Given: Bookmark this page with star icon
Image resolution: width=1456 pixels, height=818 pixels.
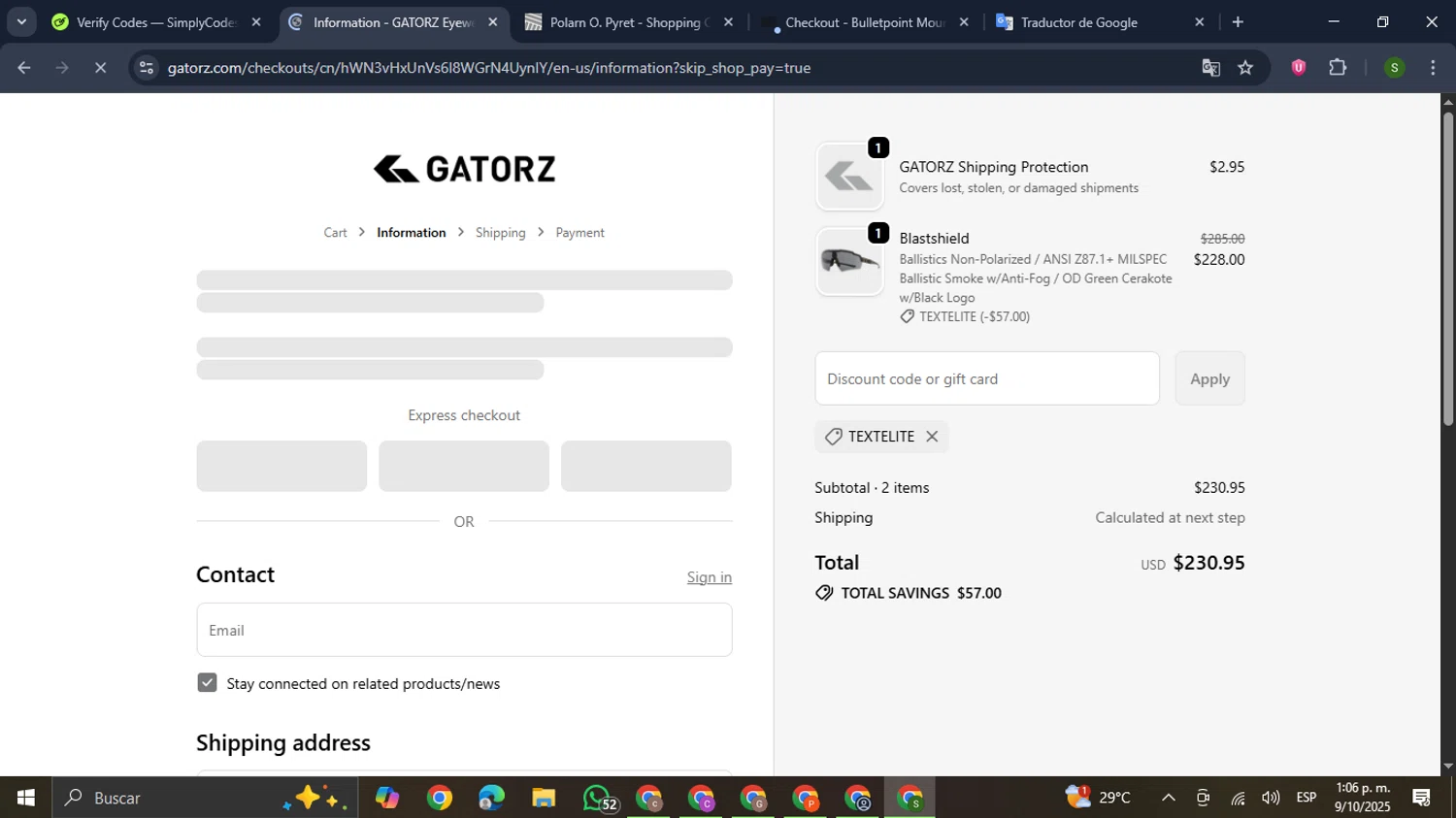Looking at the screenshot, I should 1245,68.
